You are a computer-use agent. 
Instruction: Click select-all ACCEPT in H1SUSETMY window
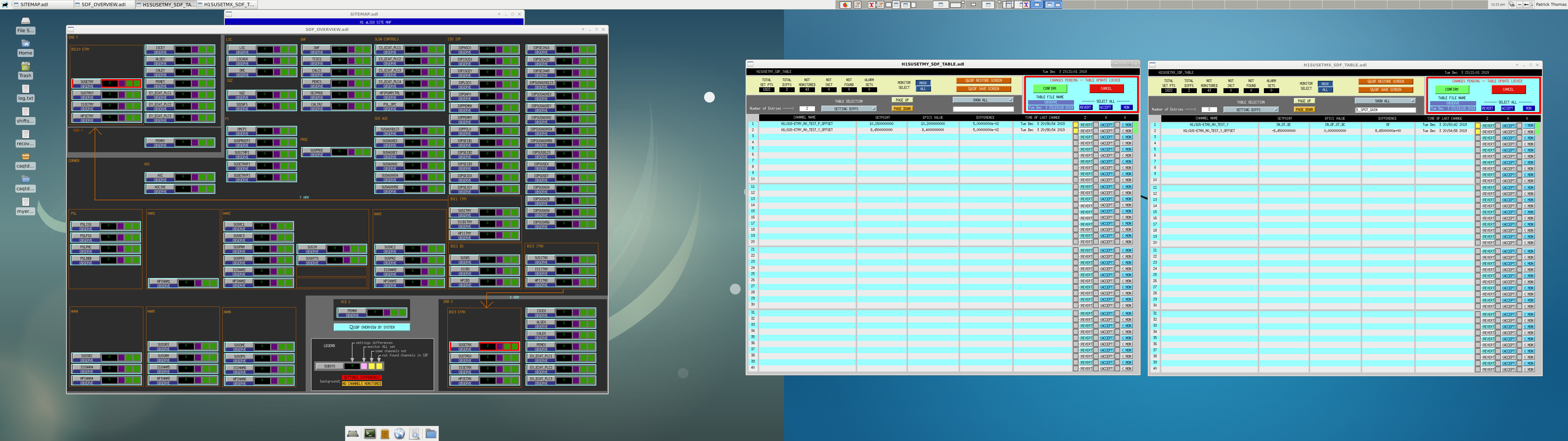click(1106, 107)
